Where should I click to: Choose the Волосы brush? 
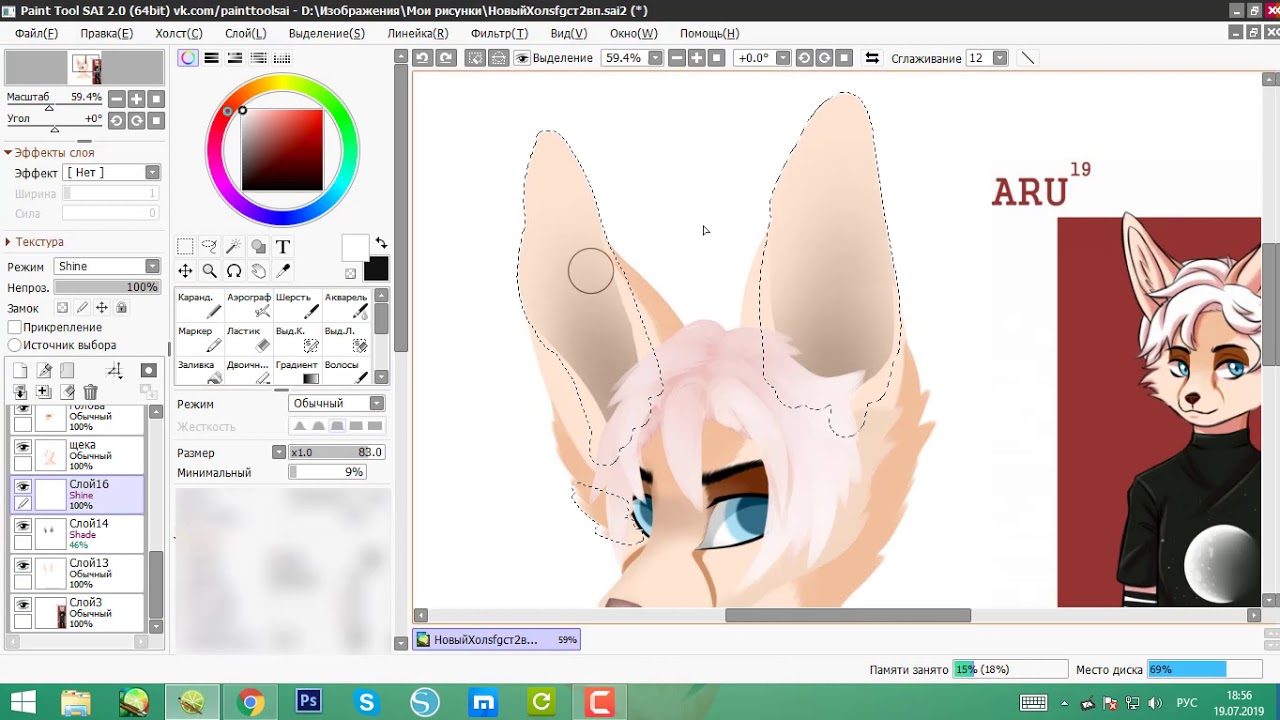346,372
